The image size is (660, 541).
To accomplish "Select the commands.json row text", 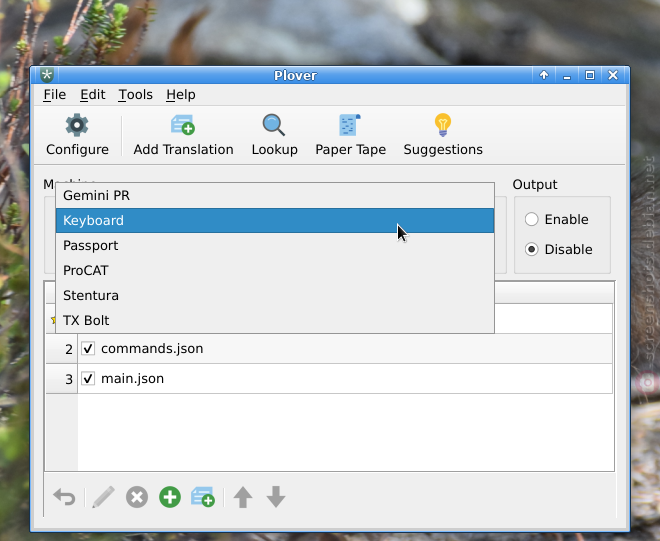I will (152, 349).
